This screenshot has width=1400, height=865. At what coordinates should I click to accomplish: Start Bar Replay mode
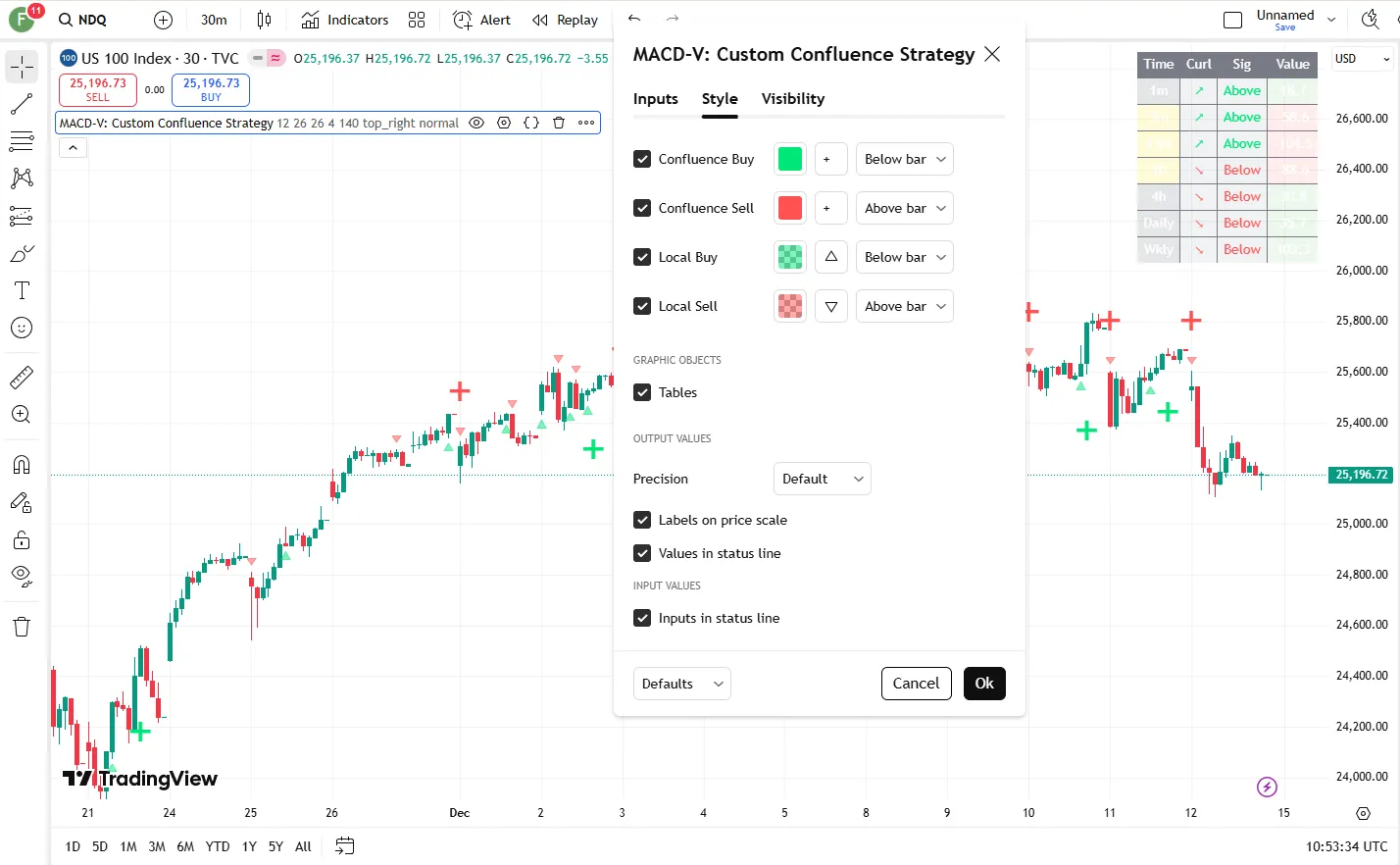565,20
